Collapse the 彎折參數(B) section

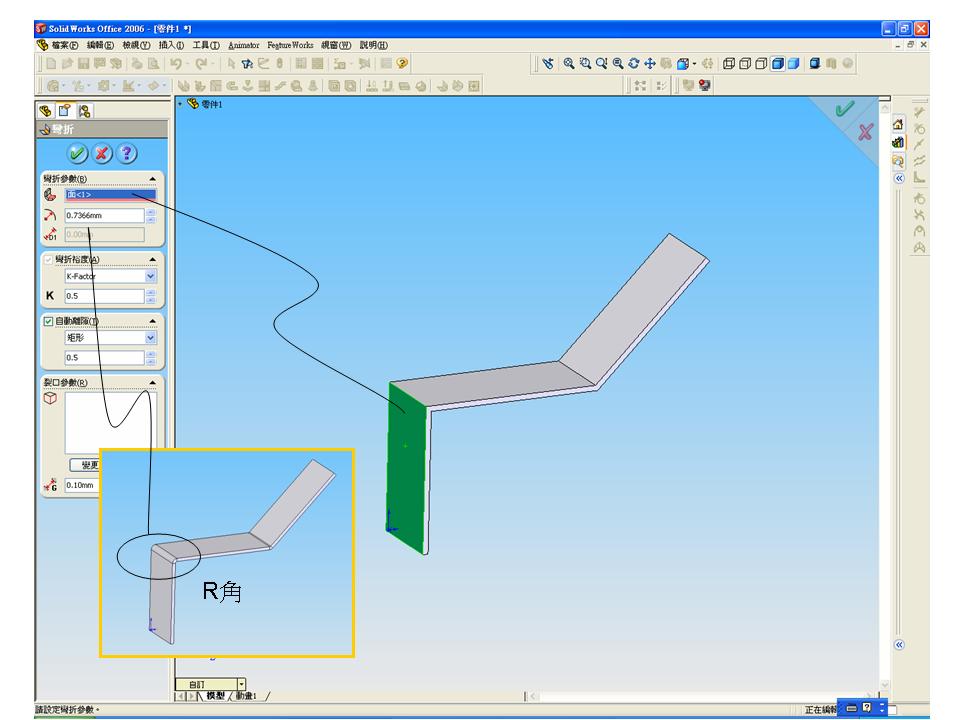[x=152, y=179]
